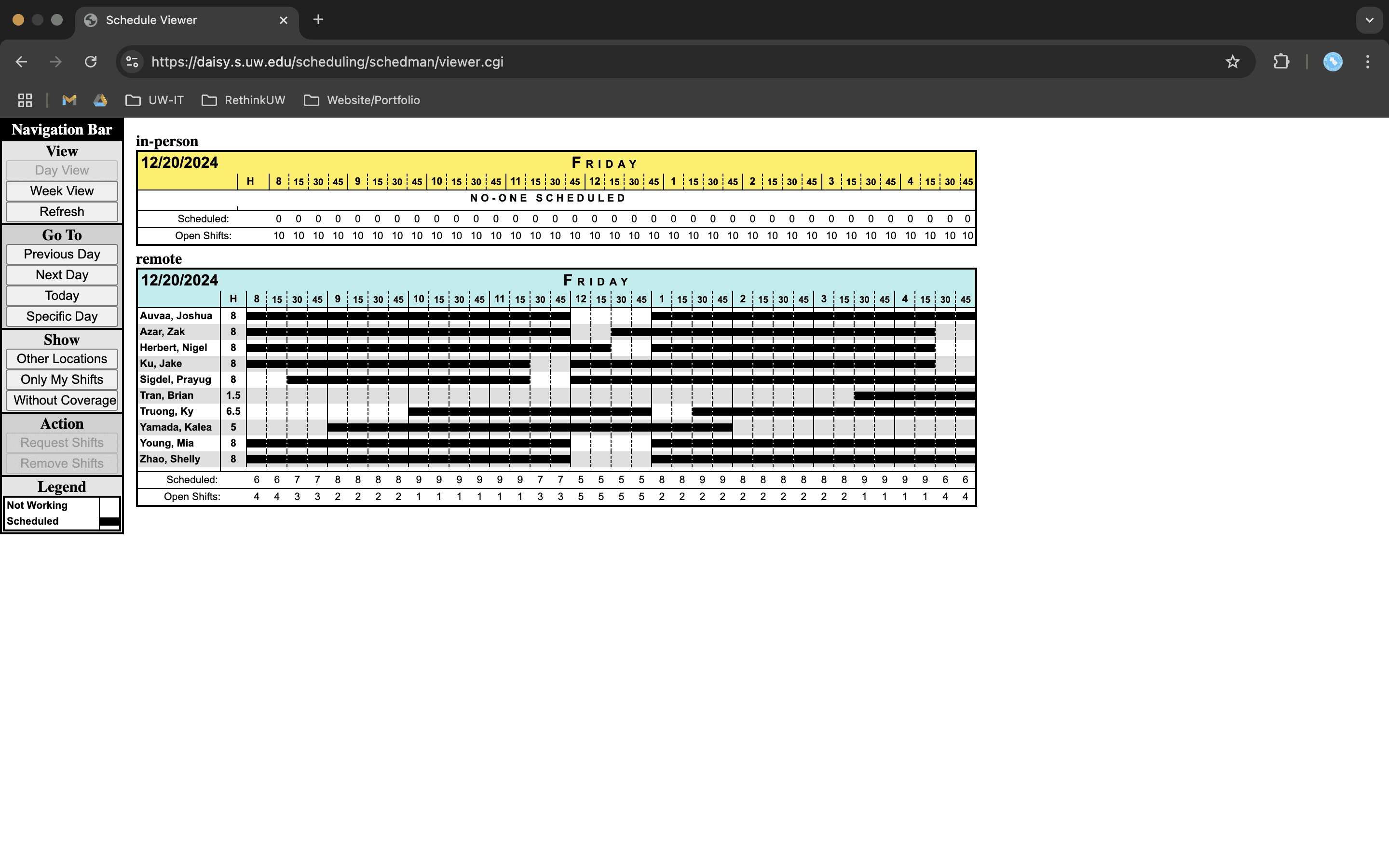This screenshot has width=1389, height=868.
Task: Open the Chrome extensions puzzle icon
Action: click(x=1281, y=61)
